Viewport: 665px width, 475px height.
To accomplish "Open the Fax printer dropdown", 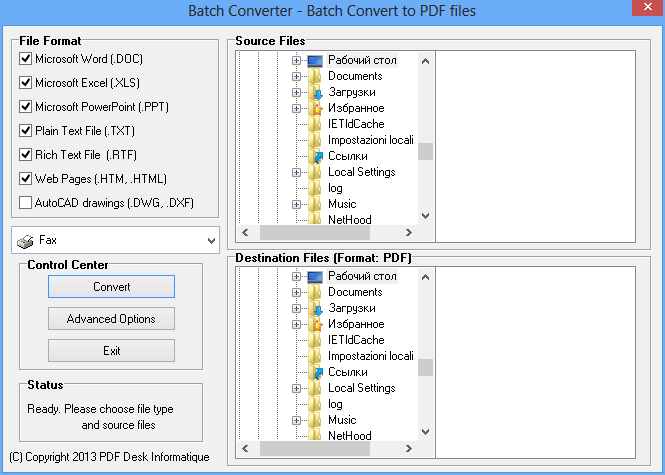I will tap(209, 240).
